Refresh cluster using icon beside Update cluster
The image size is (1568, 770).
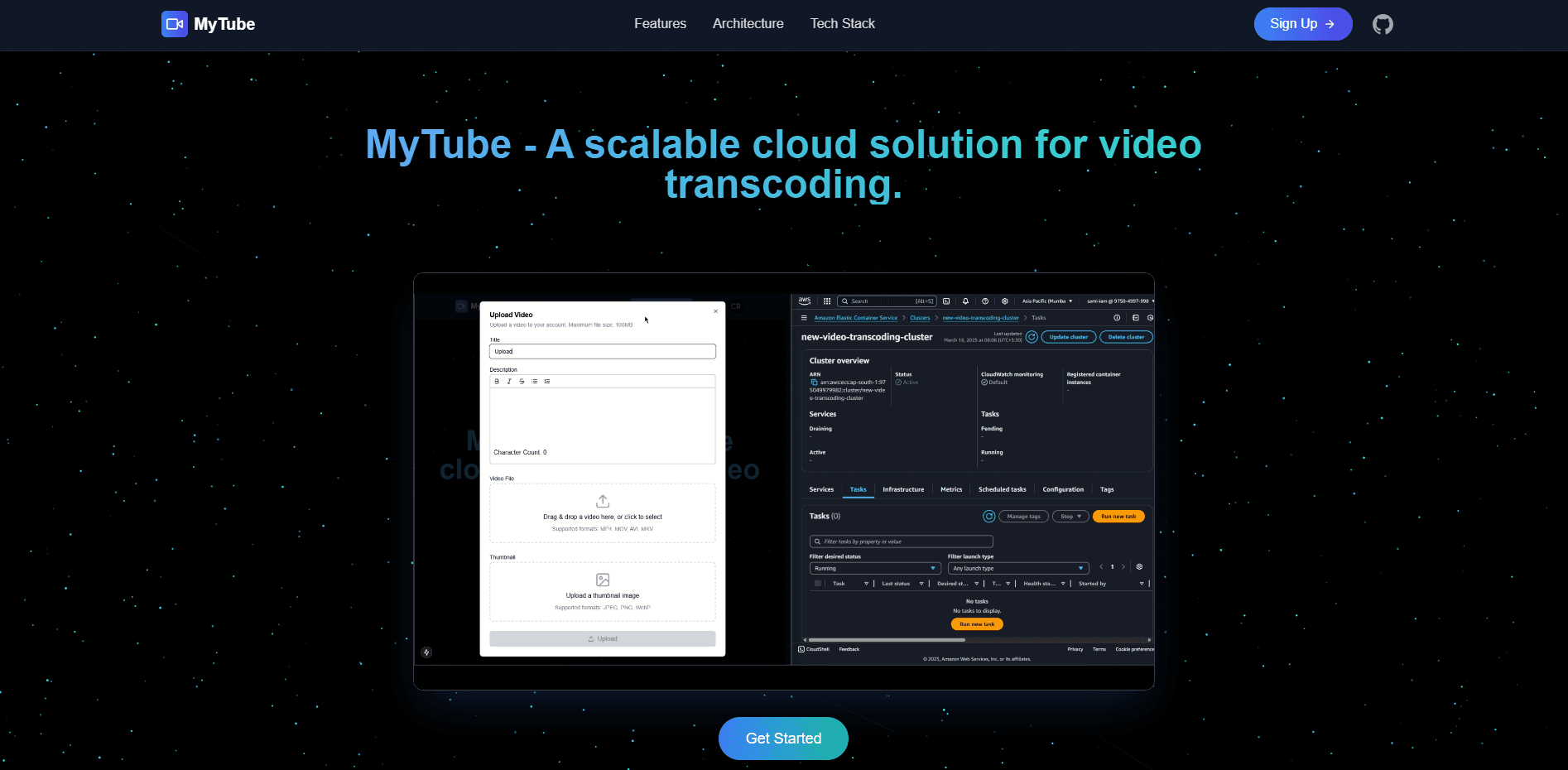[1032, 337]
